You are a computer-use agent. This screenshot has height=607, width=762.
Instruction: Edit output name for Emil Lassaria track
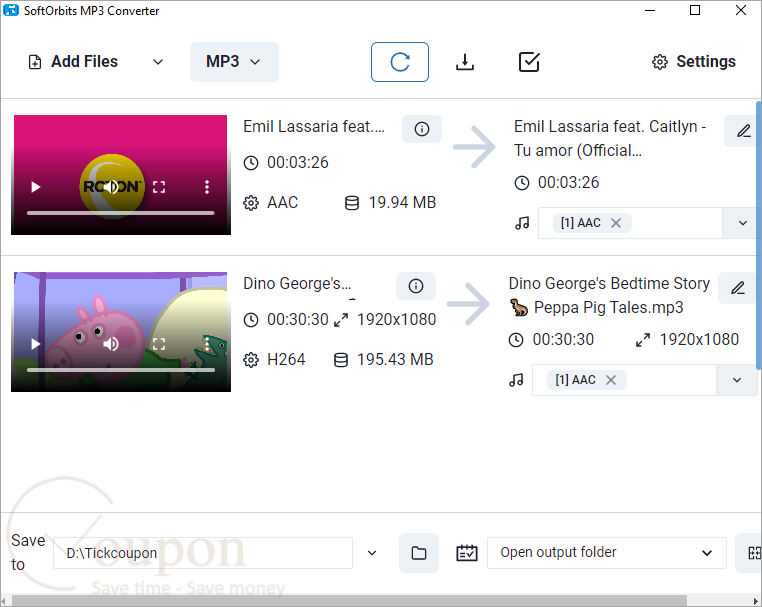click(743, 131)
